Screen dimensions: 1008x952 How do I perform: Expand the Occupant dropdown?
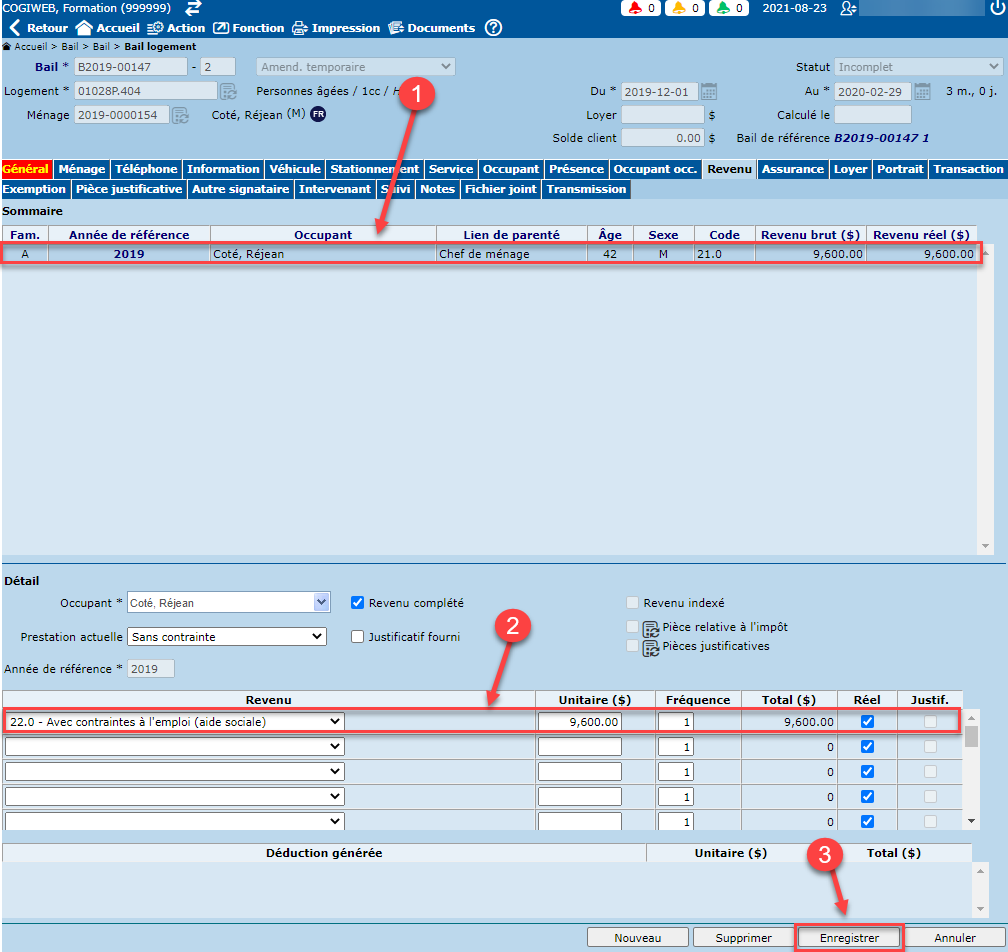click(321, 603)
